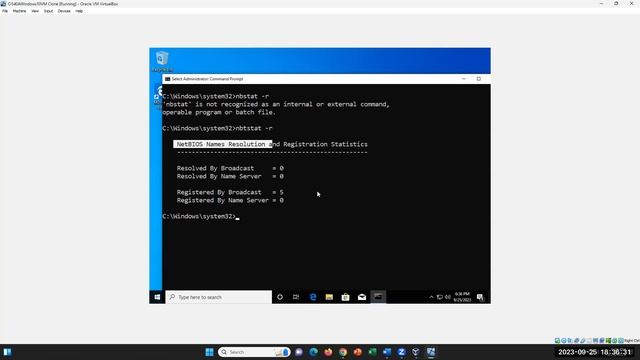
Task: Launch Google Chrome from host taskbar
Action: (343, 352)
